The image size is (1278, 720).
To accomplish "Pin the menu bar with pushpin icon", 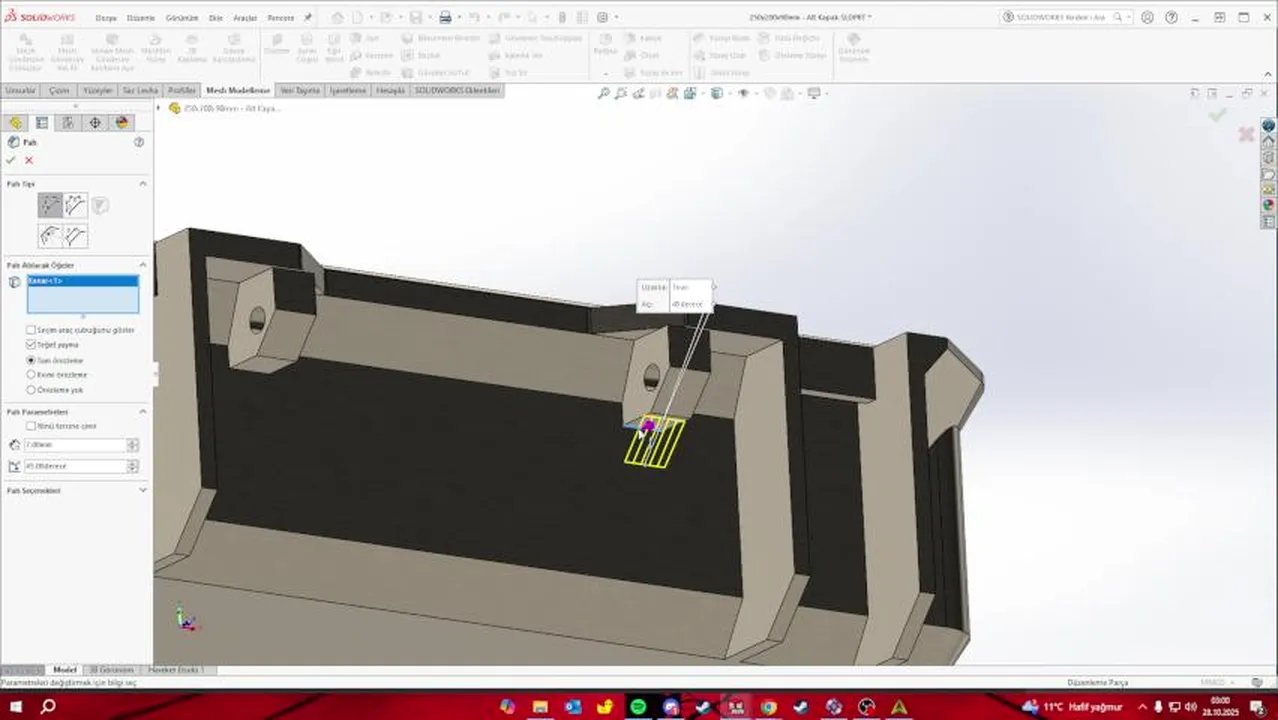I will (308, 17).
